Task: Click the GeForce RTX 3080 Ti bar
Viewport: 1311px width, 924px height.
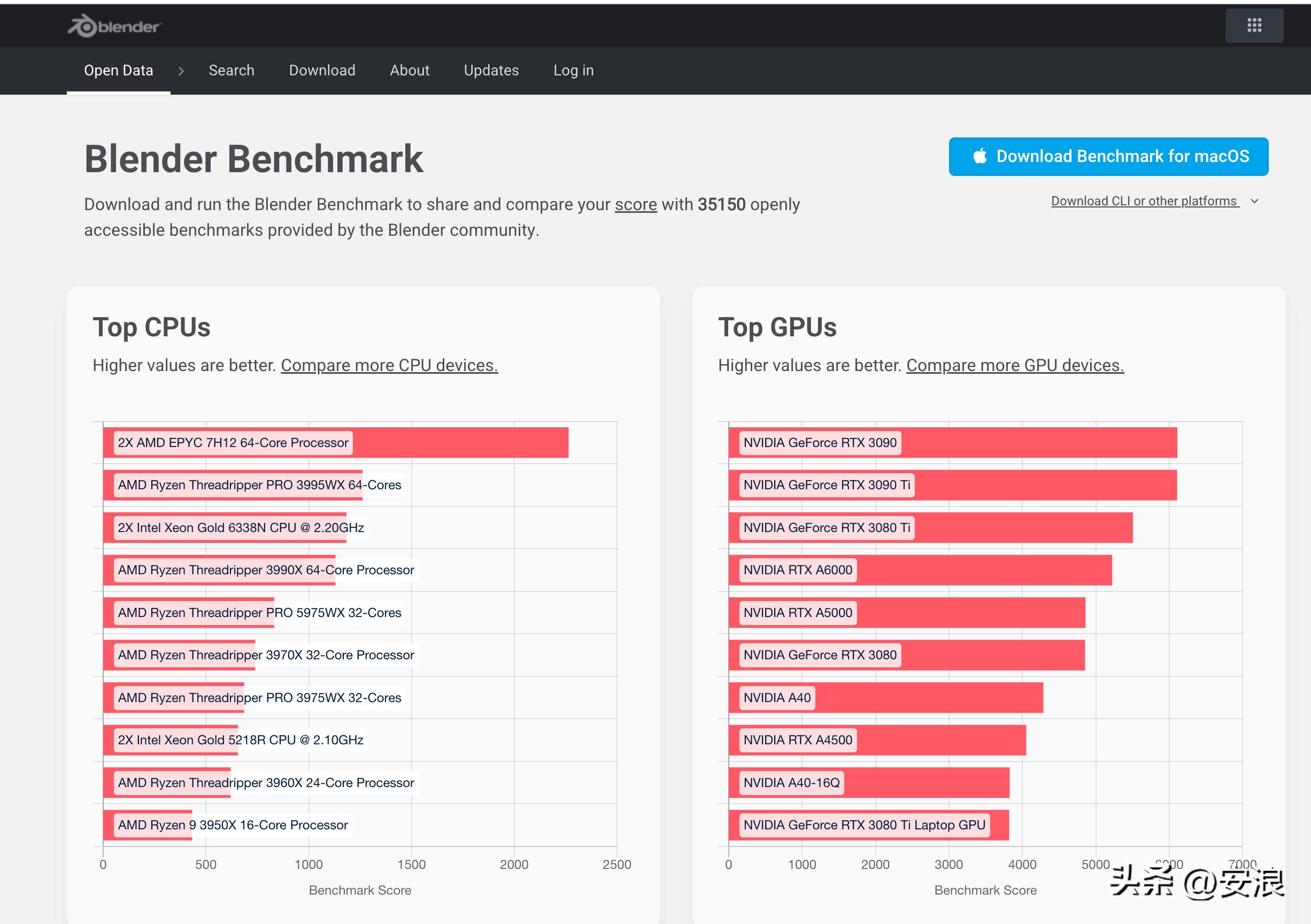Action: coord(931,528)
